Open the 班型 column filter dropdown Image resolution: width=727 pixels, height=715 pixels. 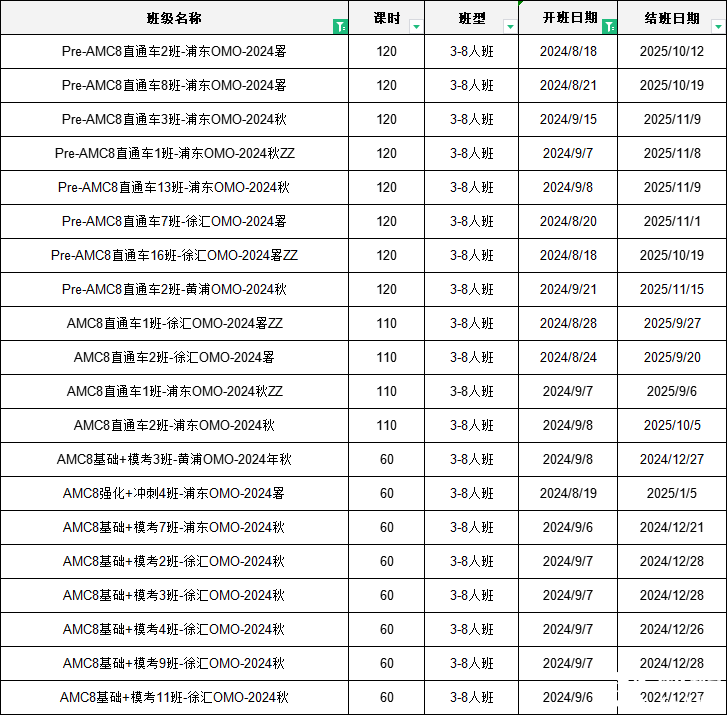pos(510,27)
